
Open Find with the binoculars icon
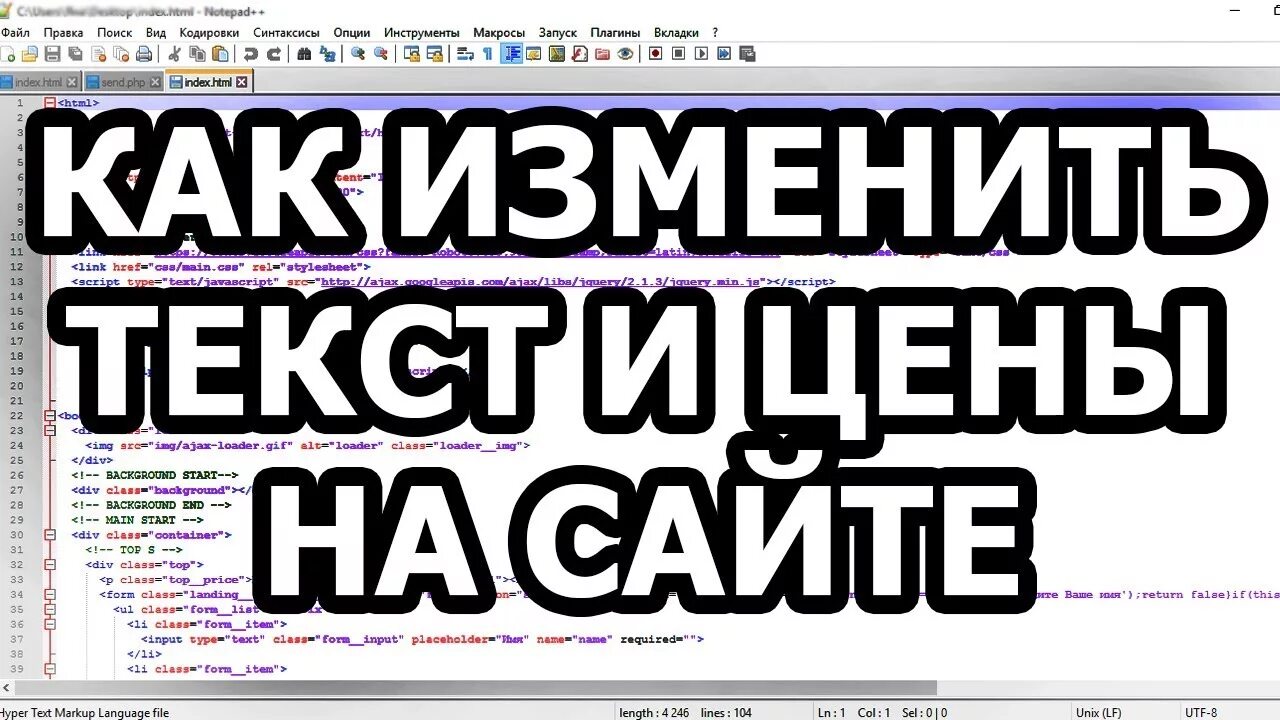[x=304, y=54]
